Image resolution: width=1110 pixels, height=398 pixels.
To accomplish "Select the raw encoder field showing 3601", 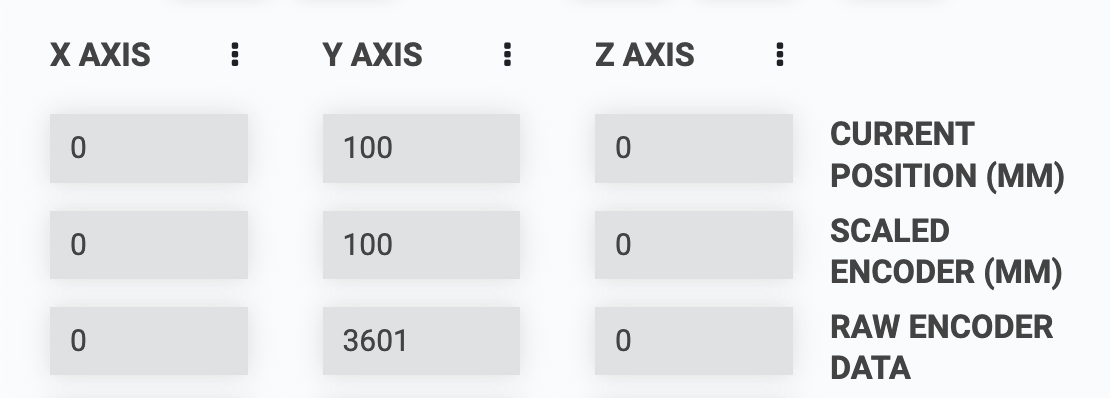I will (x=421, y=341).
